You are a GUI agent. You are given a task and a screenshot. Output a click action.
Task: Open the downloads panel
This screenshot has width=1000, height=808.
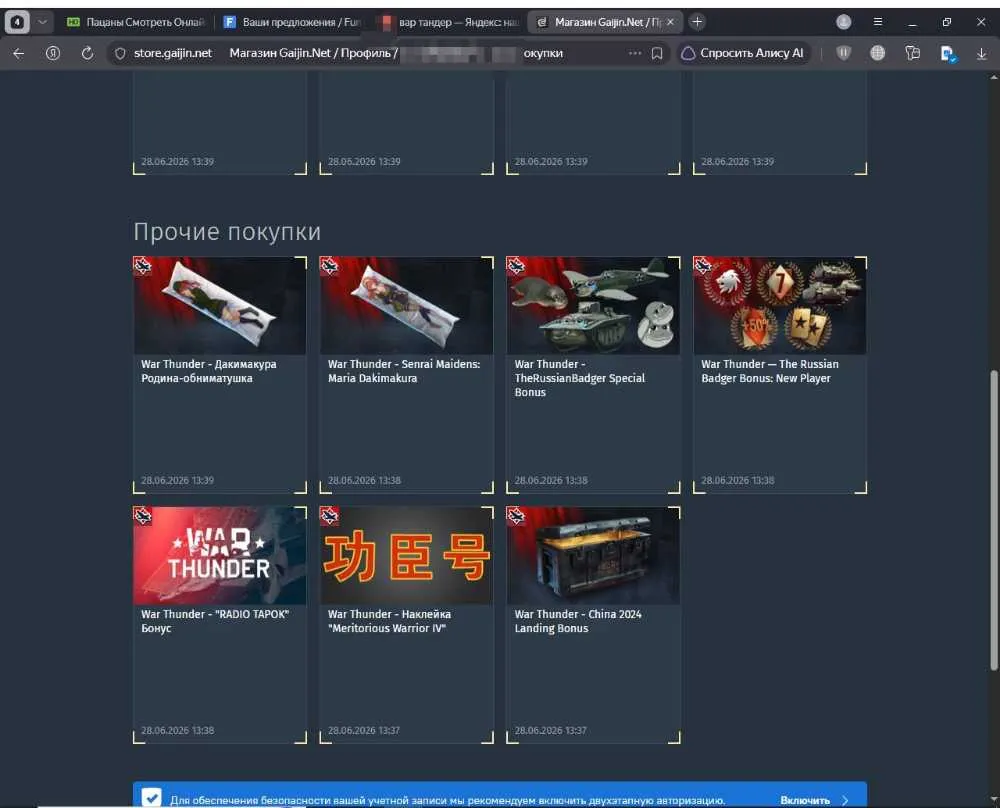(982, 54)
